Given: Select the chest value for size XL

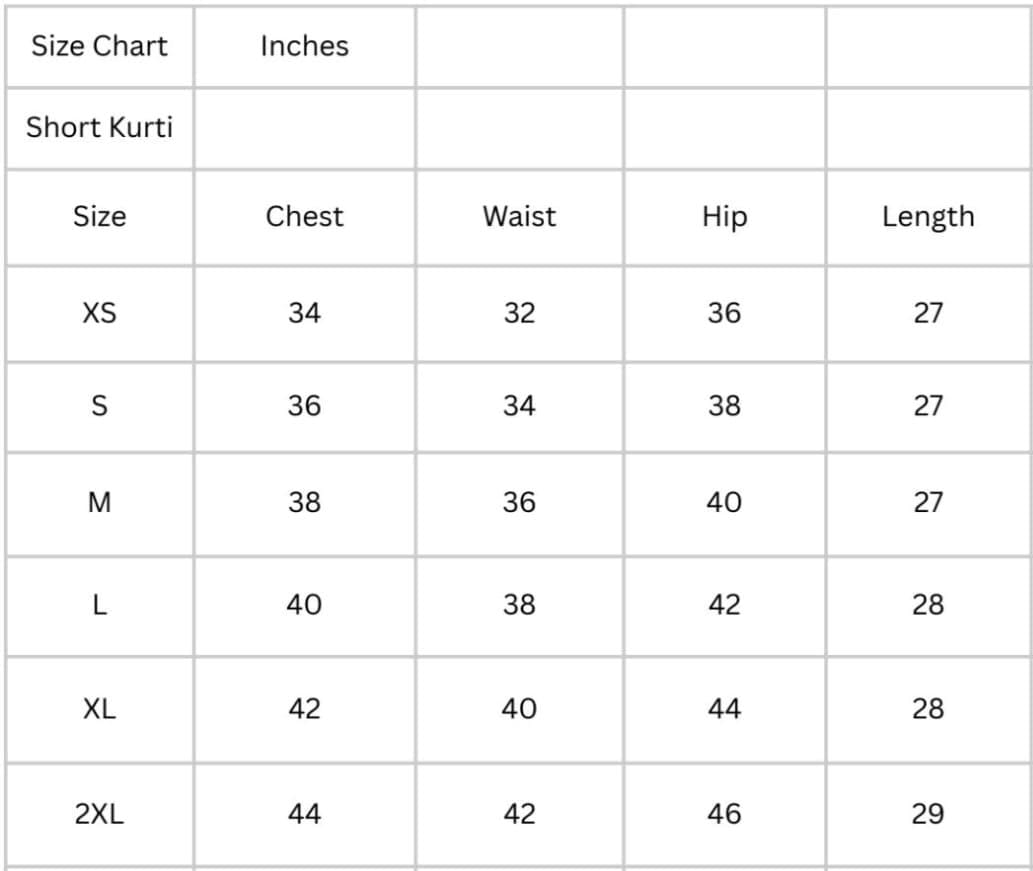Looking at the screenshot, I should [x=304, y=709].
